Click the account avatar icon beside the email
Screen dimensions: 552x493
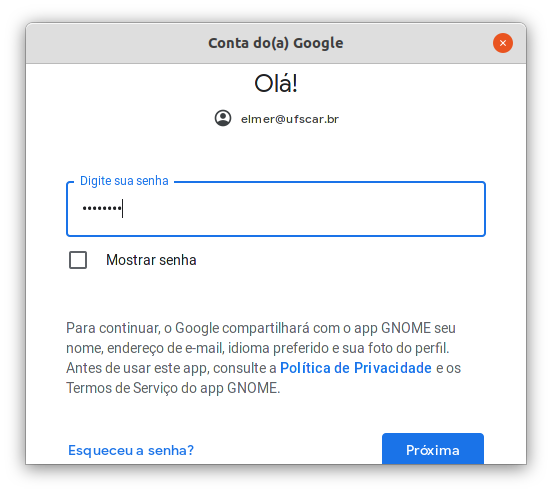pos(223,118)
